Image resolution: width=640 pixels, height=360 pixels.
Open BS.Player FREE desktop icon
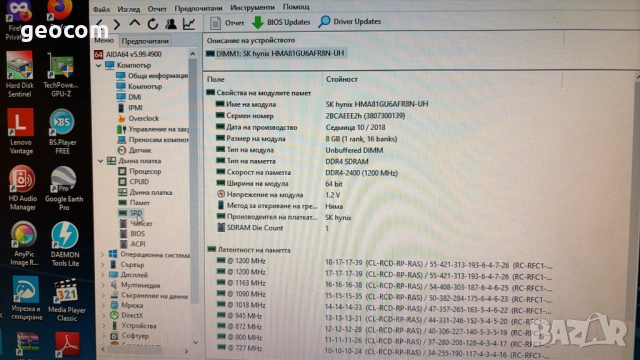point(62,131)
